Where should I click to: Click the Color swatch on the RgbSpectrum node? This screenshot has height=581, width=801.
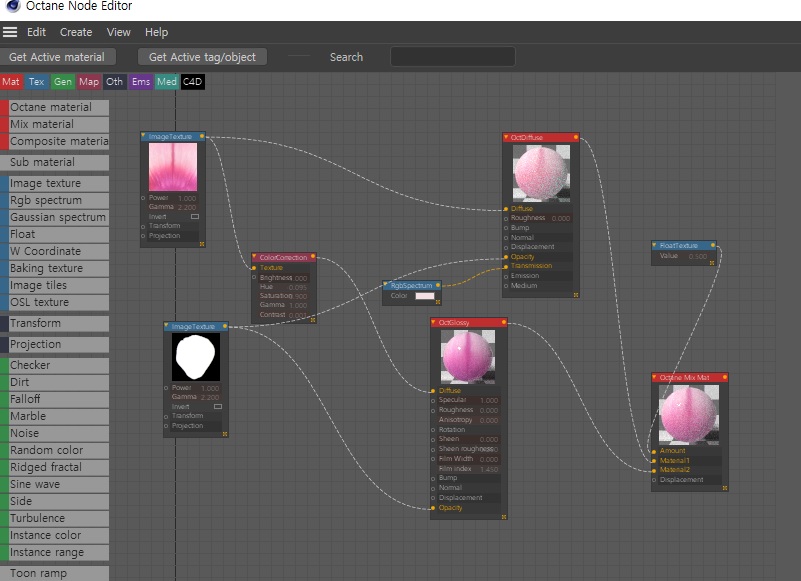pos(425,296)
